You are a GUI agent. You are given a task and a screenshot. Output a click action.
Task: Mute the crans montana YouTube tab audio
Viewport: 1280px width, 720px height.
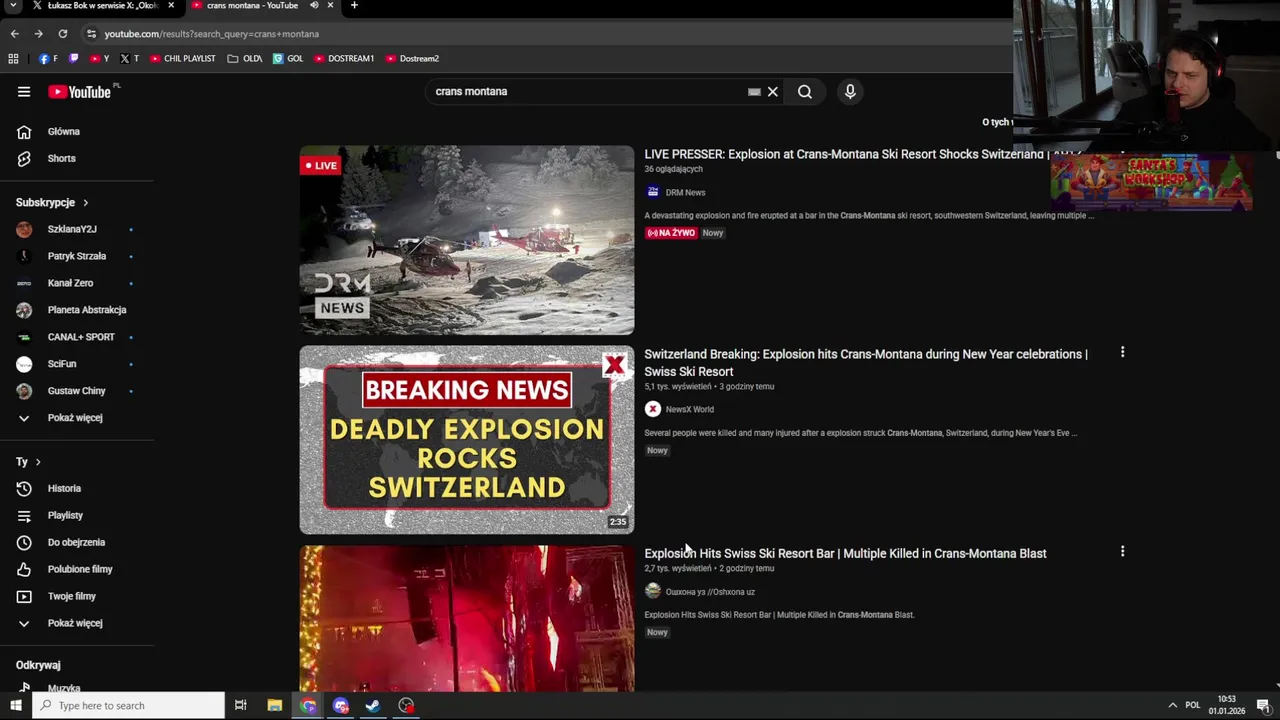click(314, 6)
